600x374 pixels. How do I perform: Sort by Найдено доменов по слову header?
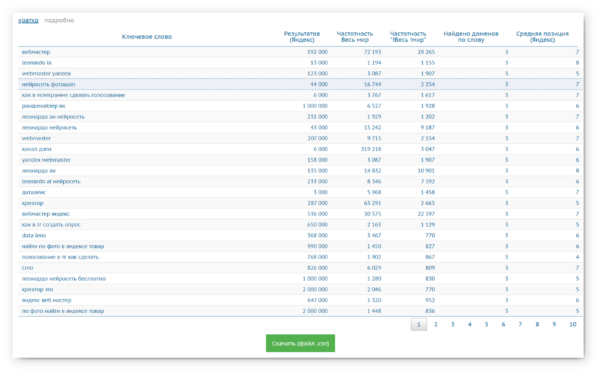click(471, 37)
